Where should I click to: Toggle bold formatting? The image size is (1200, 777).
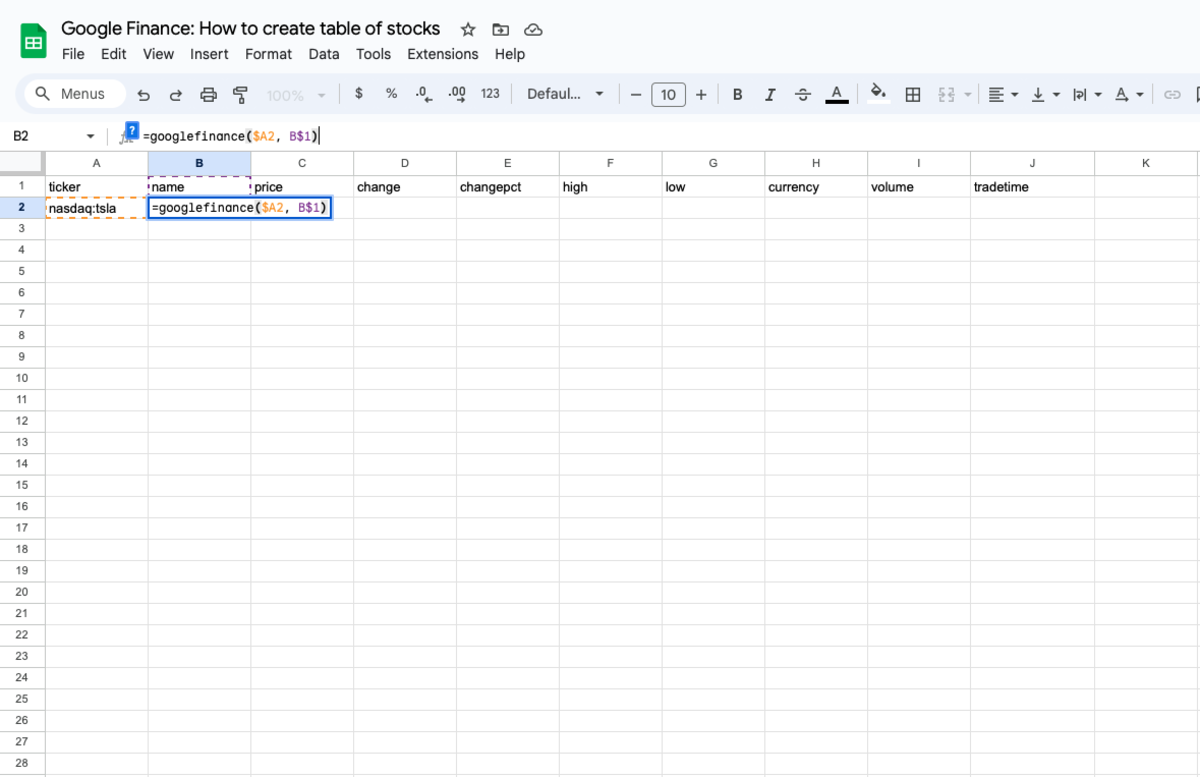click(737, 94)
